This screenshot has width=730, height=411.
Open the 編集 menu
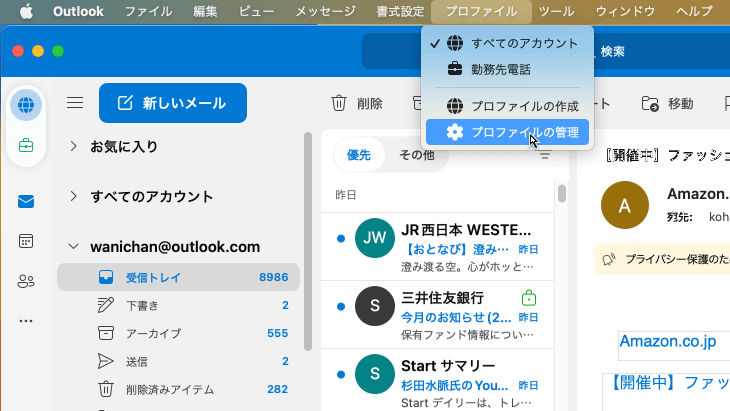coord(205,11)
